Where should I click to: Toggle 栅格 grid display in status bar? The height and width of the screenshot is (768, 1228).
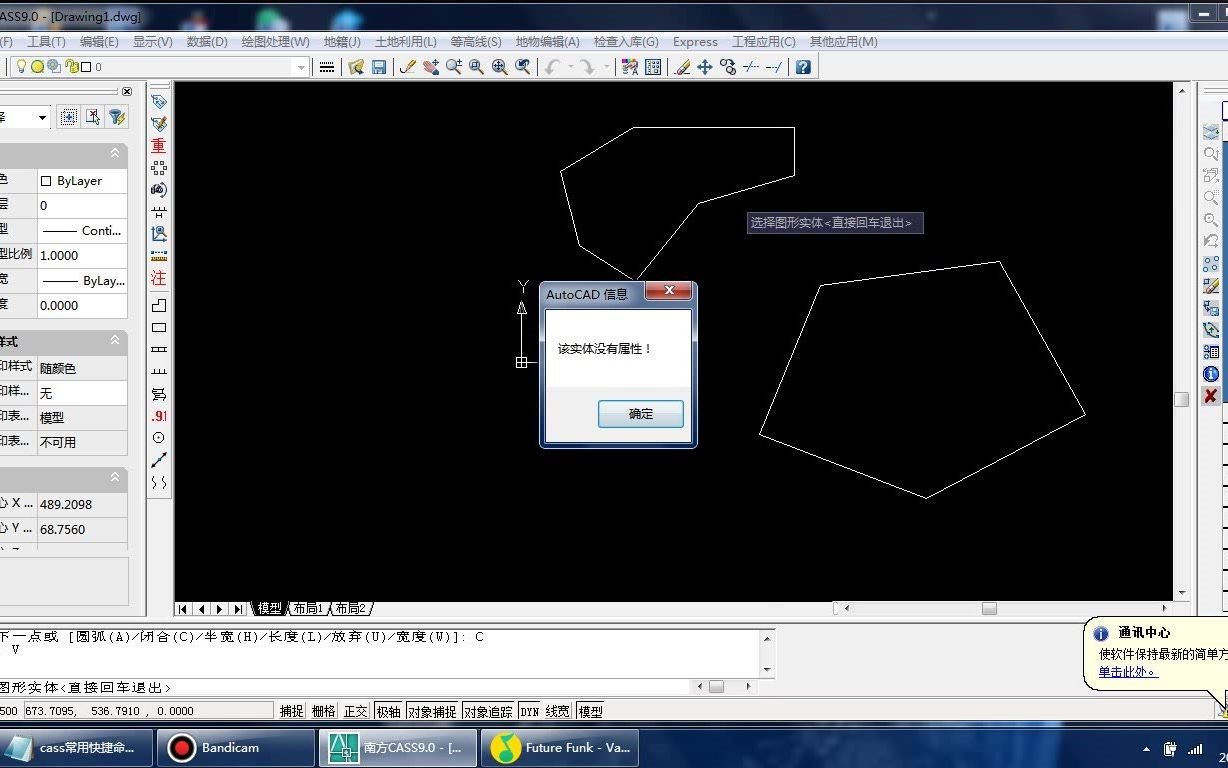pos(324,711)
